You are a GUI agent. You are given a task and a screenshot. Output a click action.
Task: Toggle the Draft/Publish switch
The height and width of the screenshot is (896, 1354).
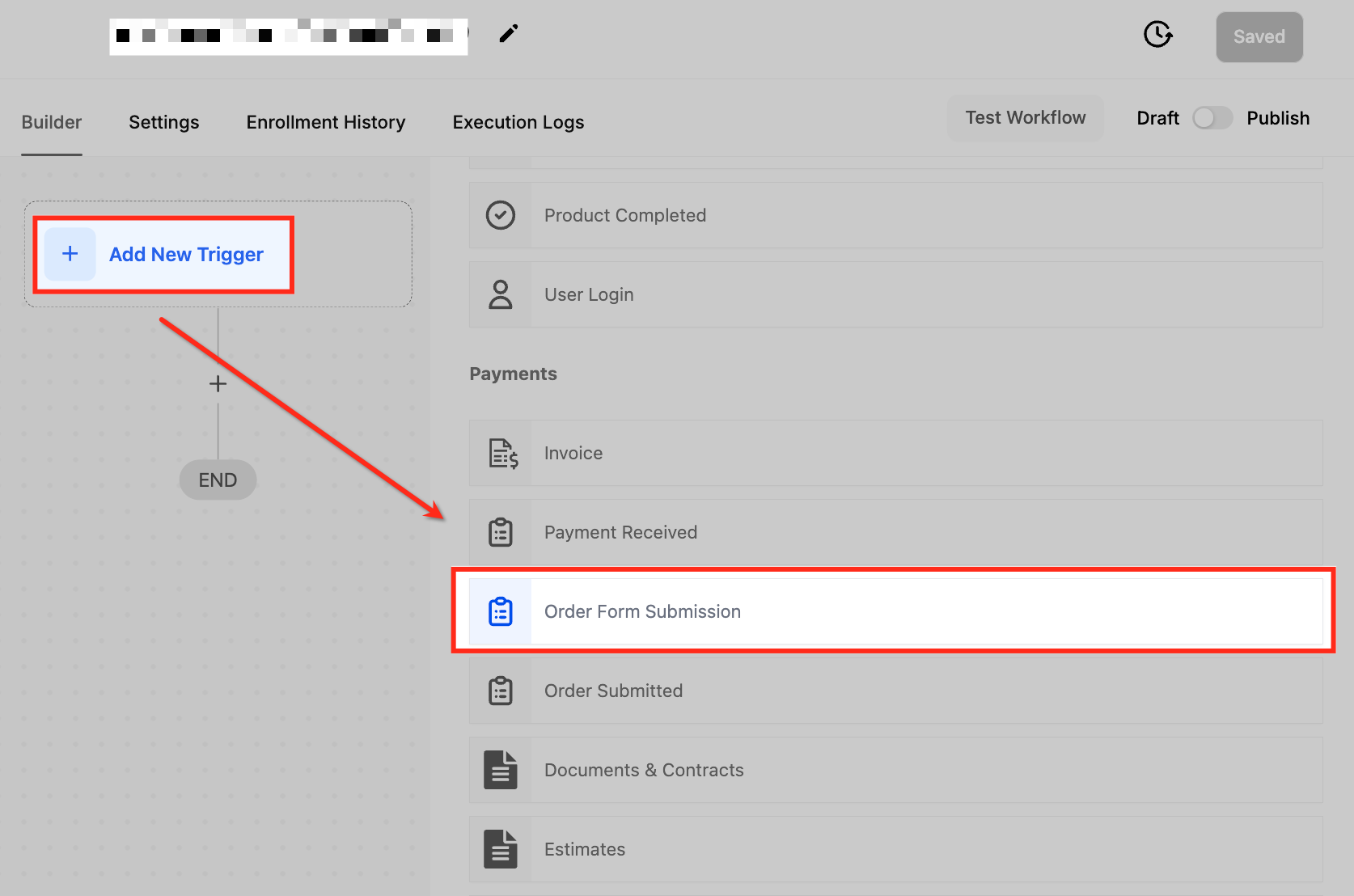pos(1212,118)
